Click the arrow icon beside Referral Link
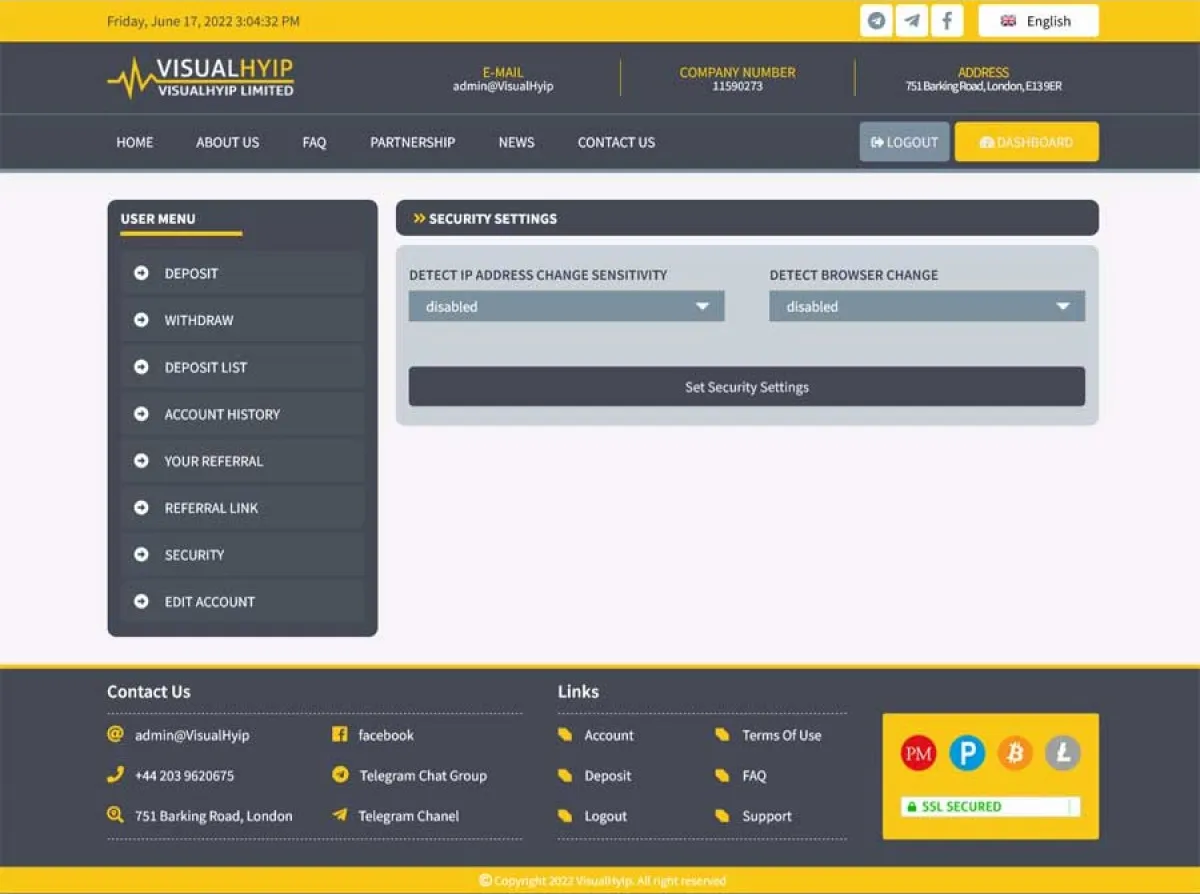1200x894 pixels. point(142,508)
